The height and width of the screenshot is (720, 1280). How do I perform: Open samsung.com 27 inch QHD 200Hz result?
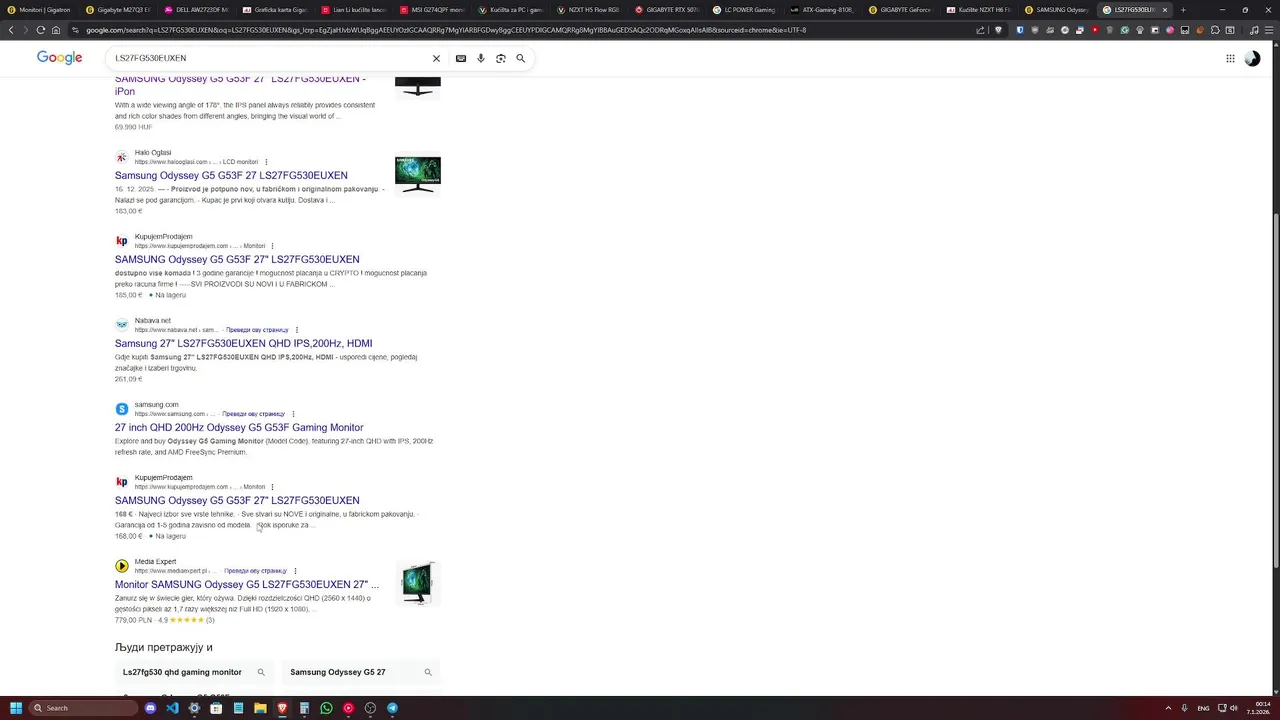pyautogui.click(x=239, y=427)
